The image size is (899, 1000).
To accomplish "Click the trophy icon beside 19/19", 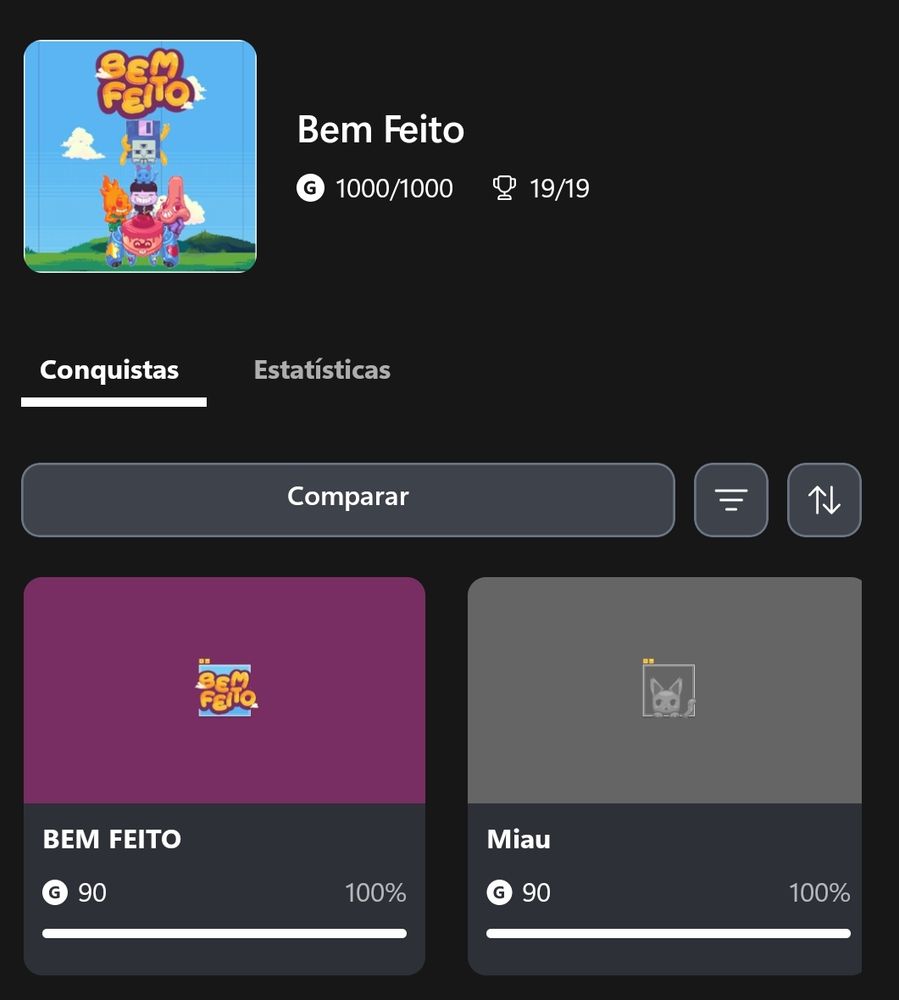I will [x=504, y=188].
